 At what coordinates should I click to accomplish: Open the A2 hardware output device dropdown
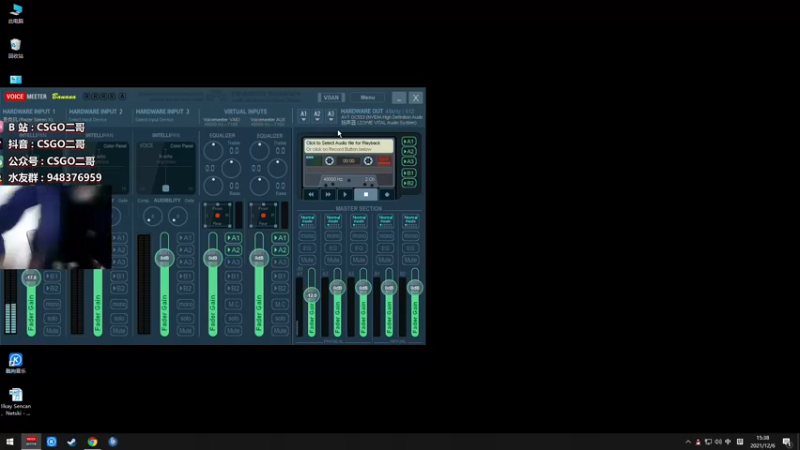(317, 116)
